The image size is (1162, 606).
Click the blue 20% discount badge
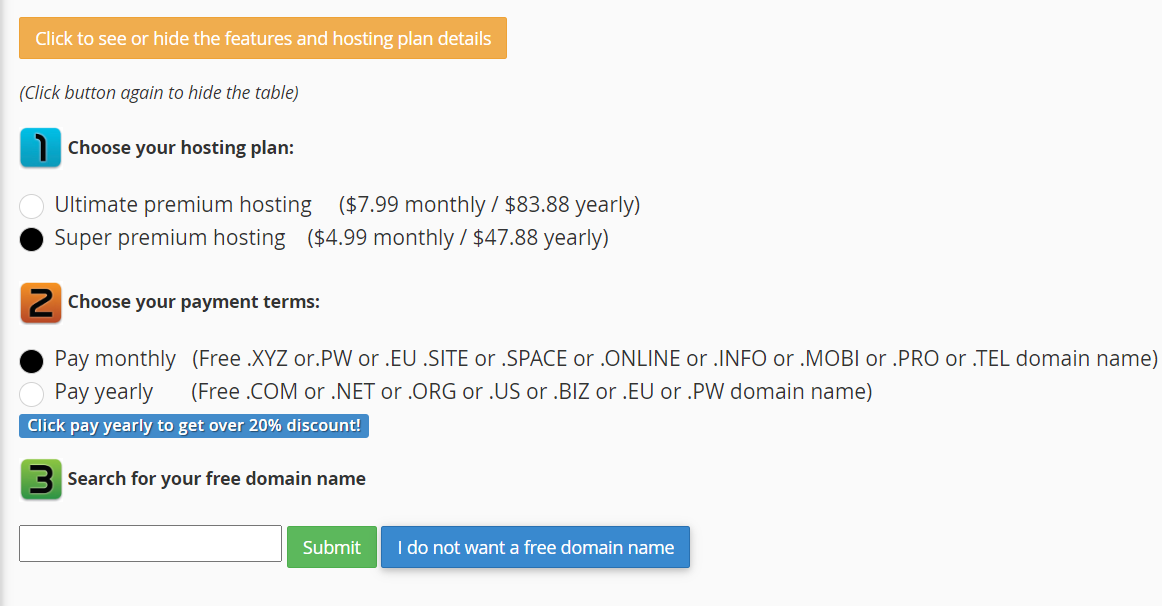click(194, 426)
